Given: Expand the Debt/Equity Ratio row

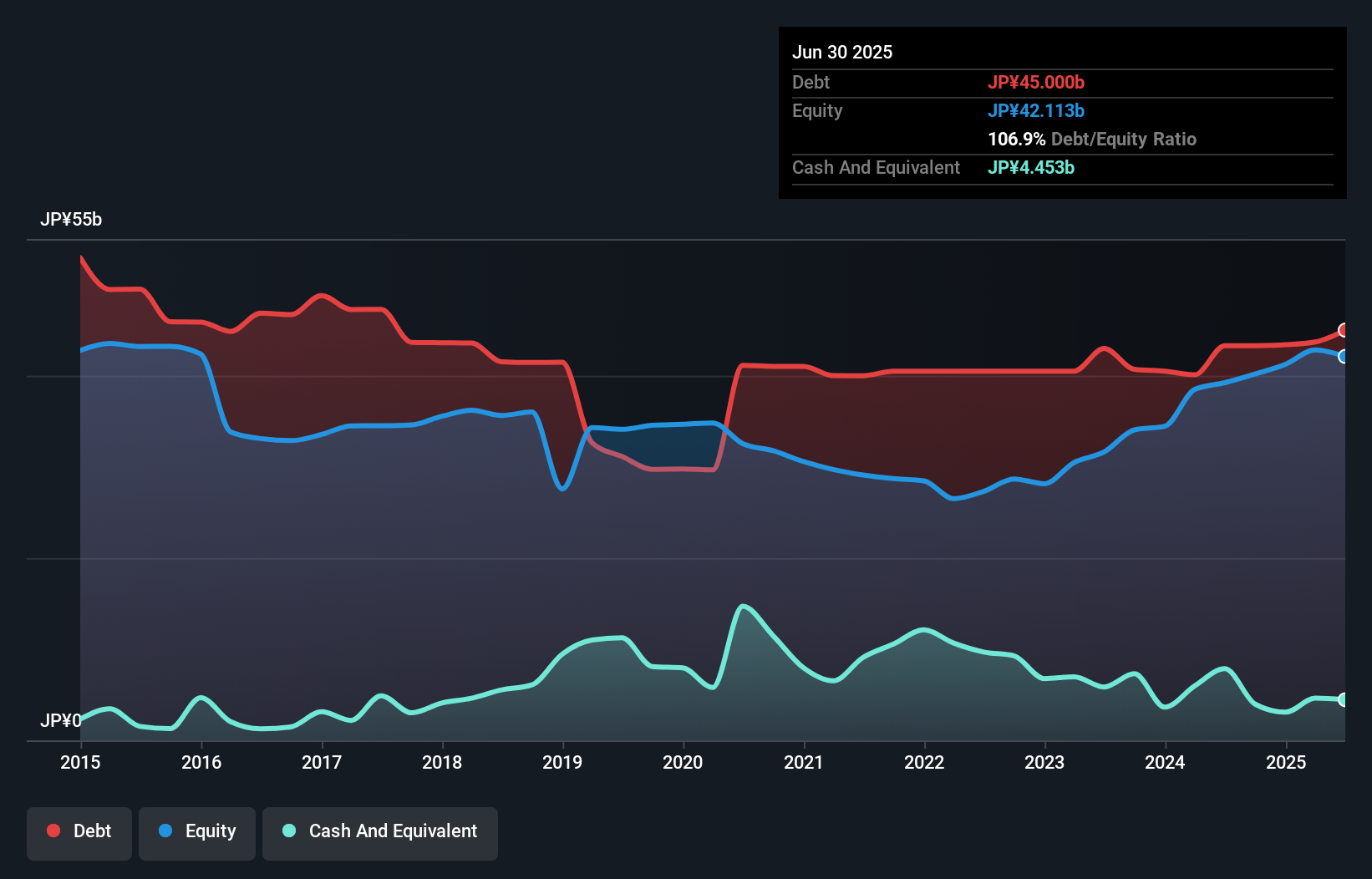Looking at the screenshot, I should point(1091,139).
